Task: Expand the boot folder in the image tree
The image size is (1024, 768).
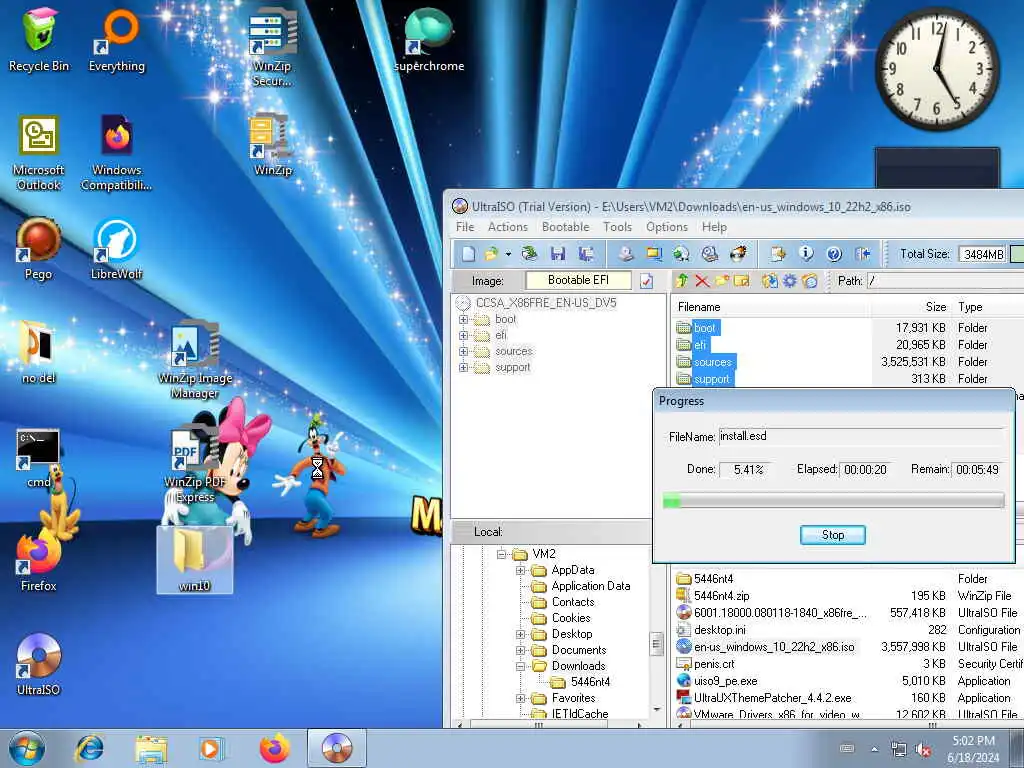Action: point(463,319)
